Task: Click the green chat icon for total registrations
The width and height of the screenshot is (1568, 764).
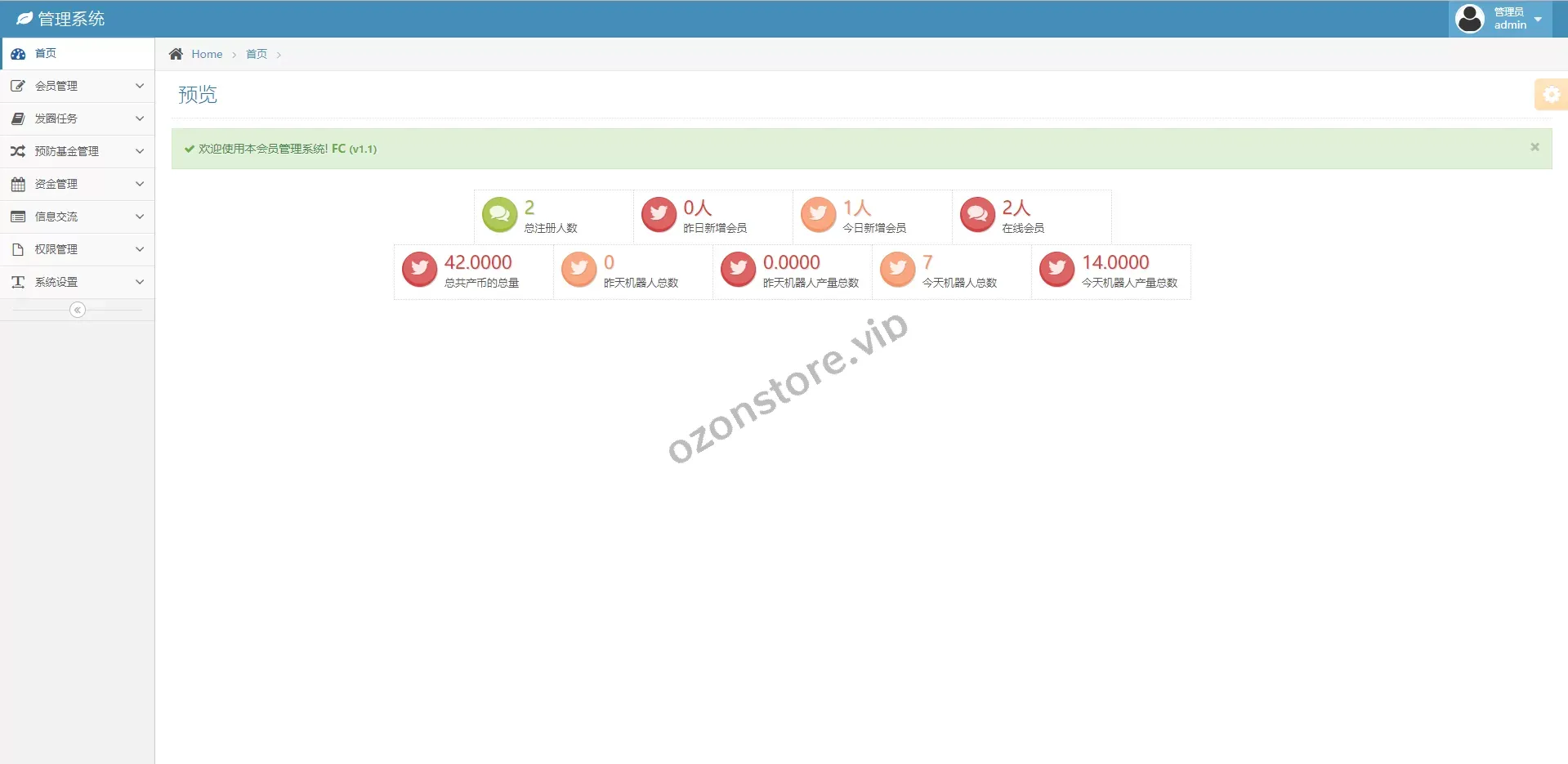Action: 499,215
